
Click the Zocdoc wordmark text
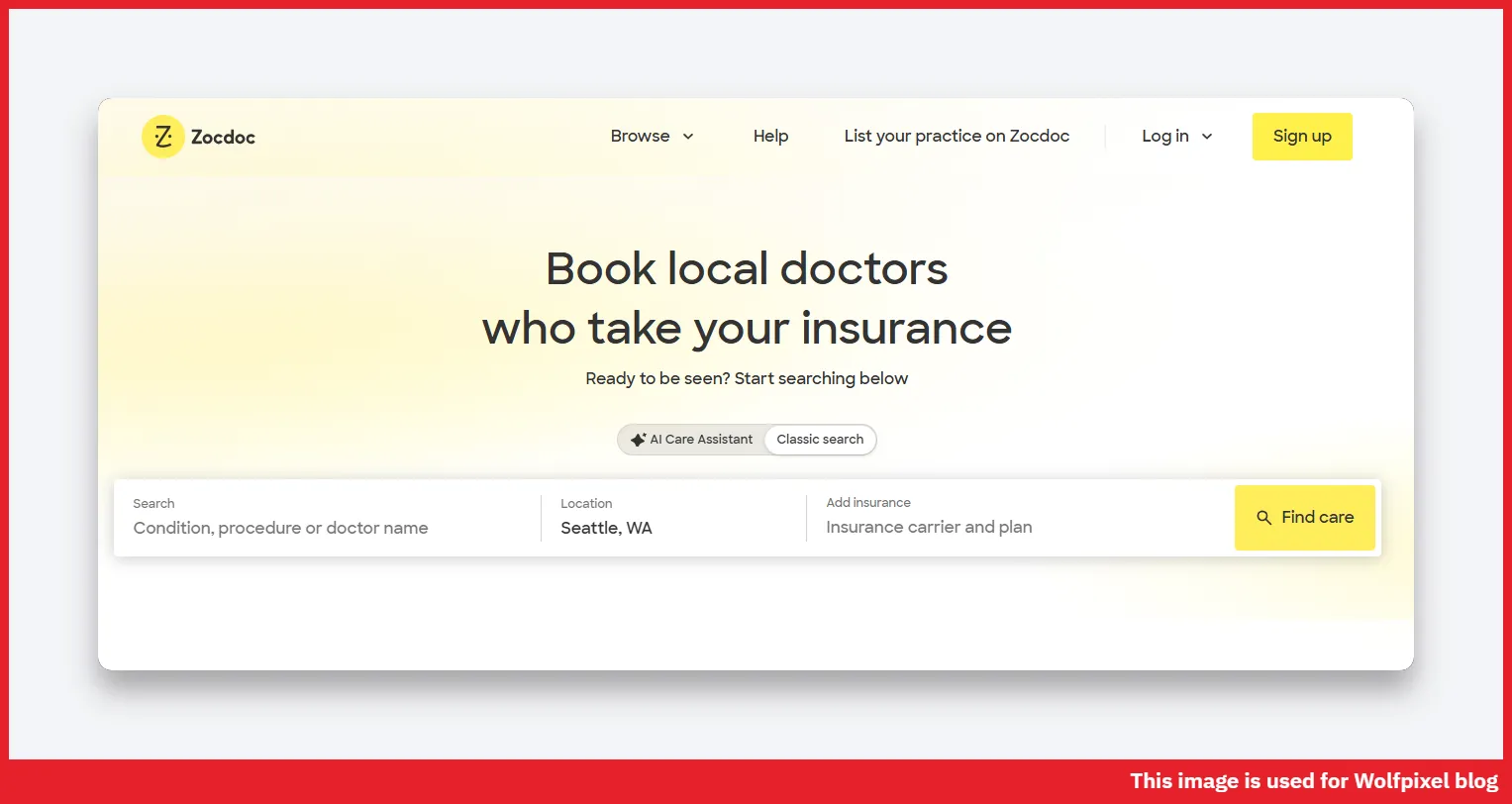pyautogui.click(x=223, y=138)
